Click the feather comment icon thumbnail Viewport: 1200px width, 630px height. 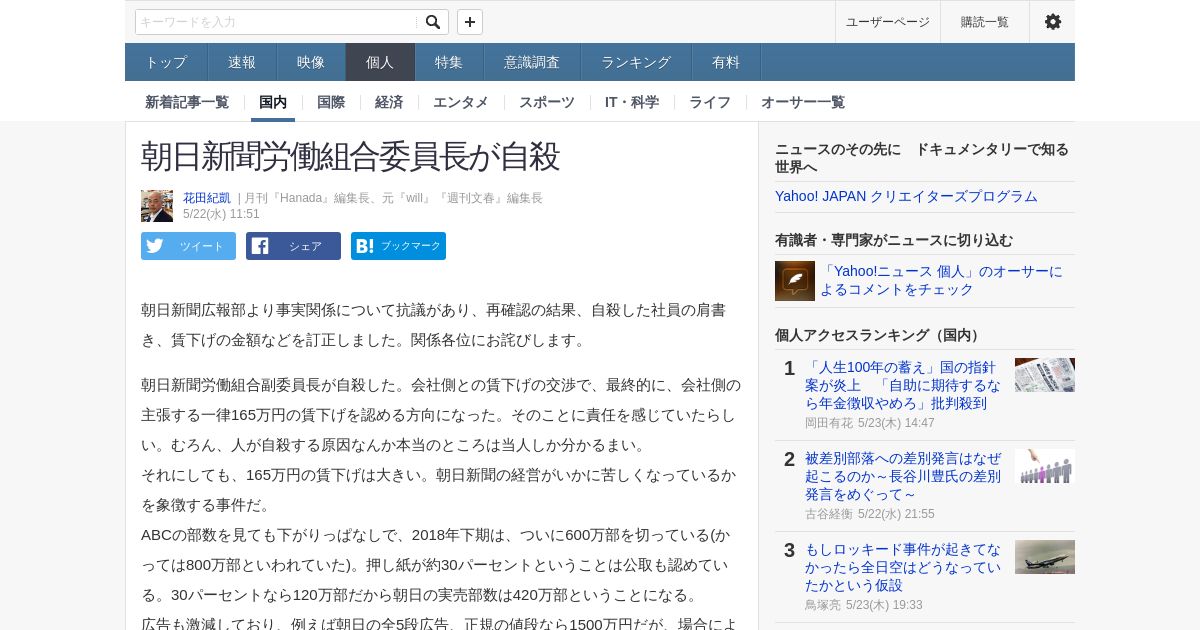(795, 281)
